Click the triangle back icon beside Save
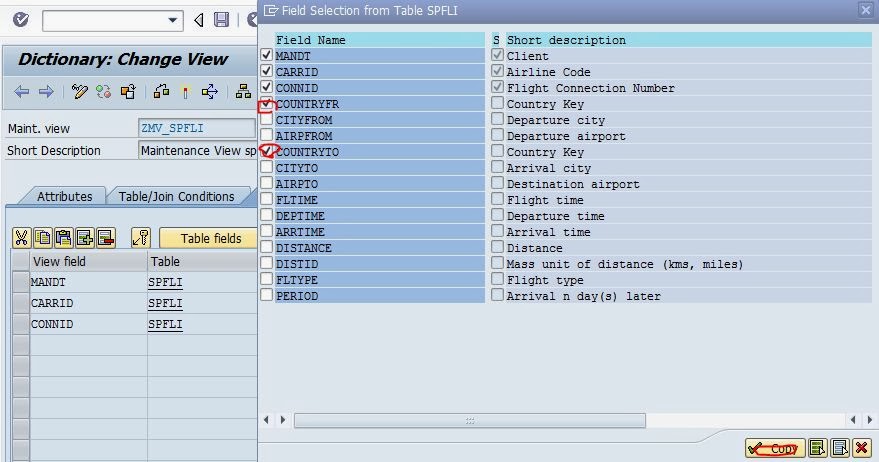879x462 pixels. [x=198, y=21]
